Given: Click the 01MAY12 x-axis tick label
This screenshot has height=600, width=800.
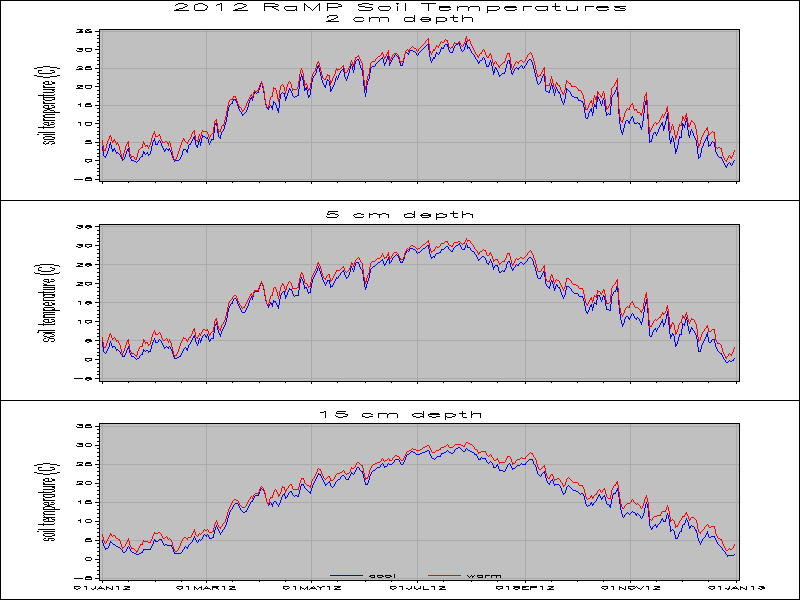Looking at the screenshot, I should (x=312, y=588).
